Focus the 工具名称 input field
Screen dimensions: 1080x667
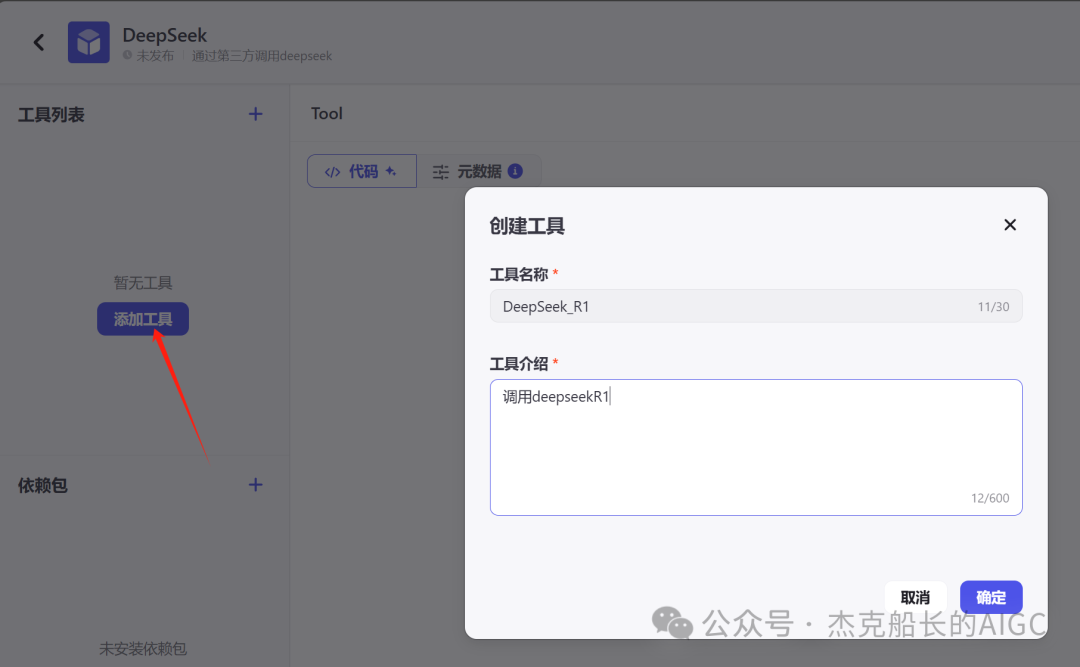pyautogui.click(x=730, y=307)
